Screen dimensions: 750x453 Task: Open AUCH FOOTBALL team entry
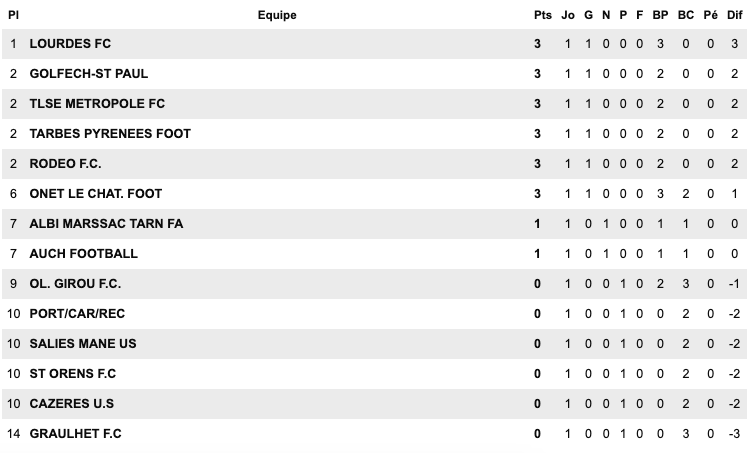pos(84,254)
